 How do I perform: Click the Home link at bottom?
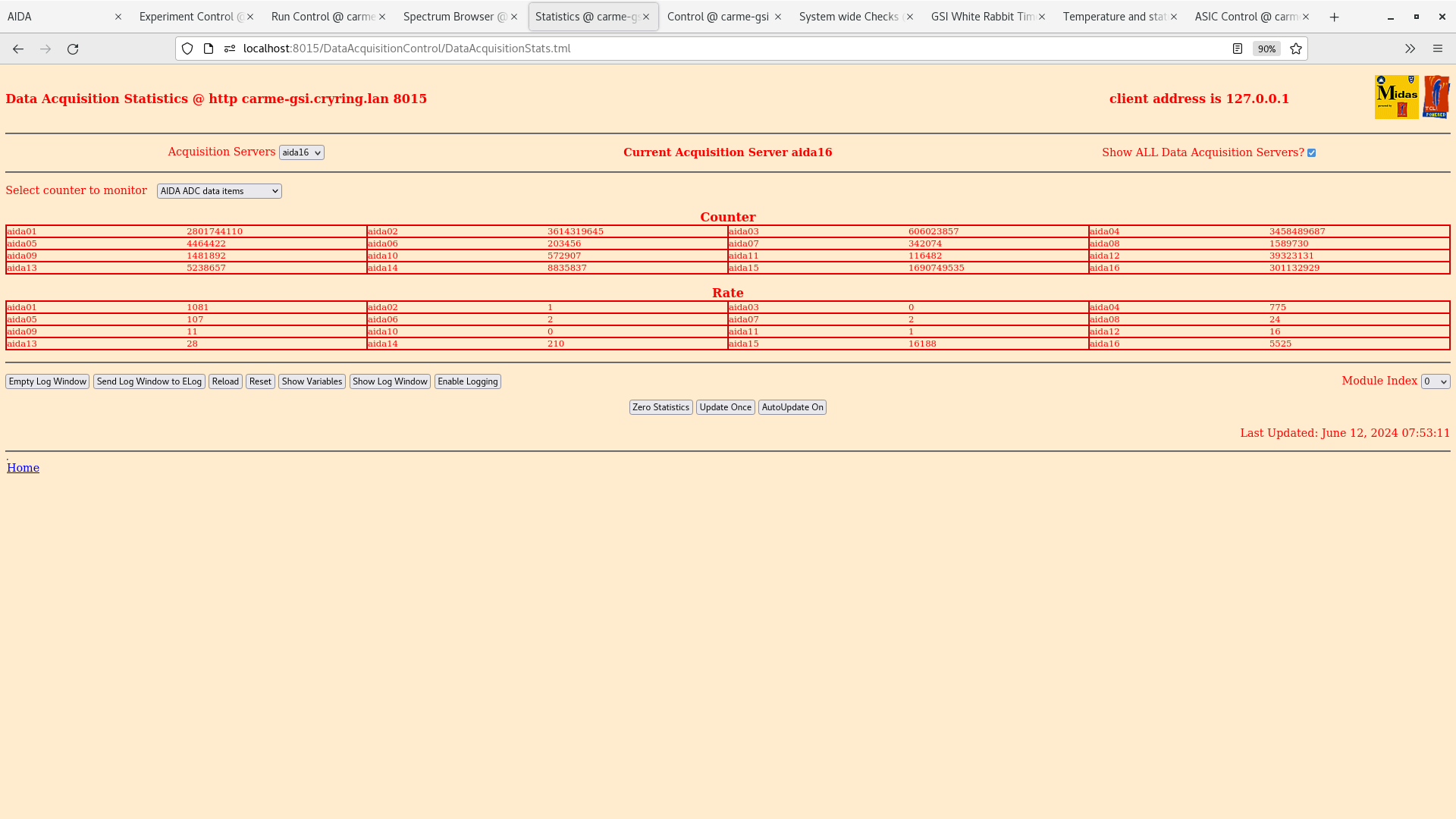coord(23,467)
